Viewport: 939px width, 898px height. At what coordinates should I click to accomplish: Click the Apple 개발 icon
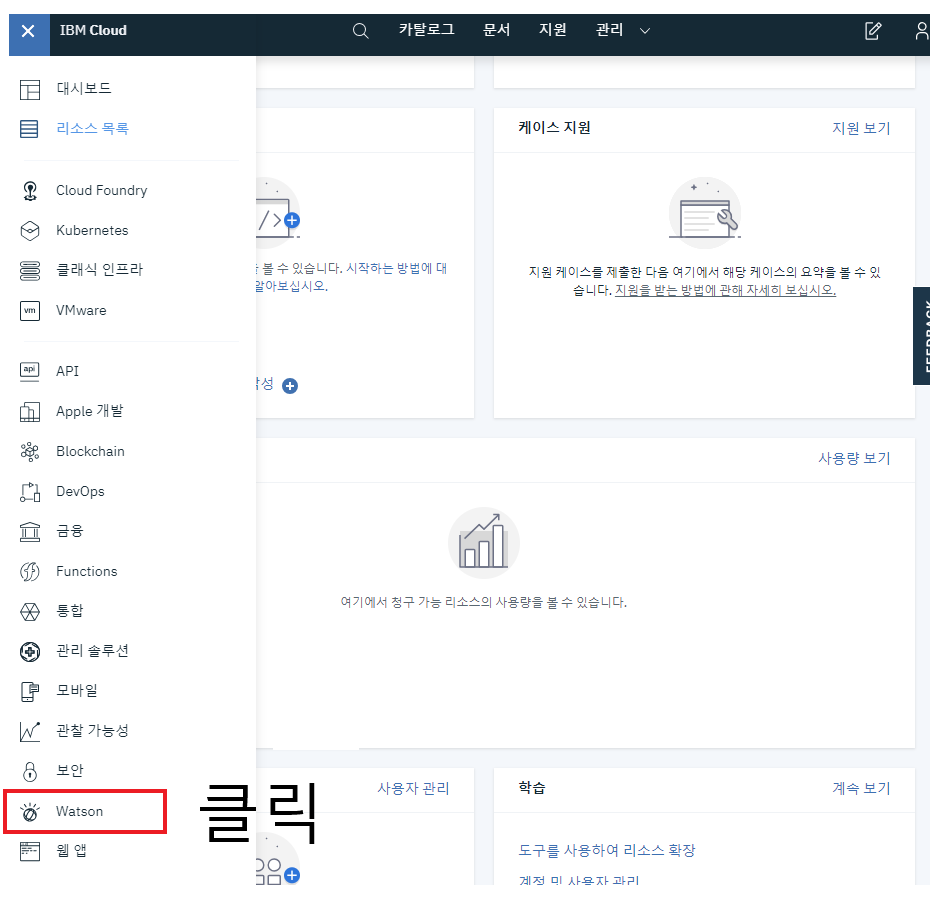30,412
